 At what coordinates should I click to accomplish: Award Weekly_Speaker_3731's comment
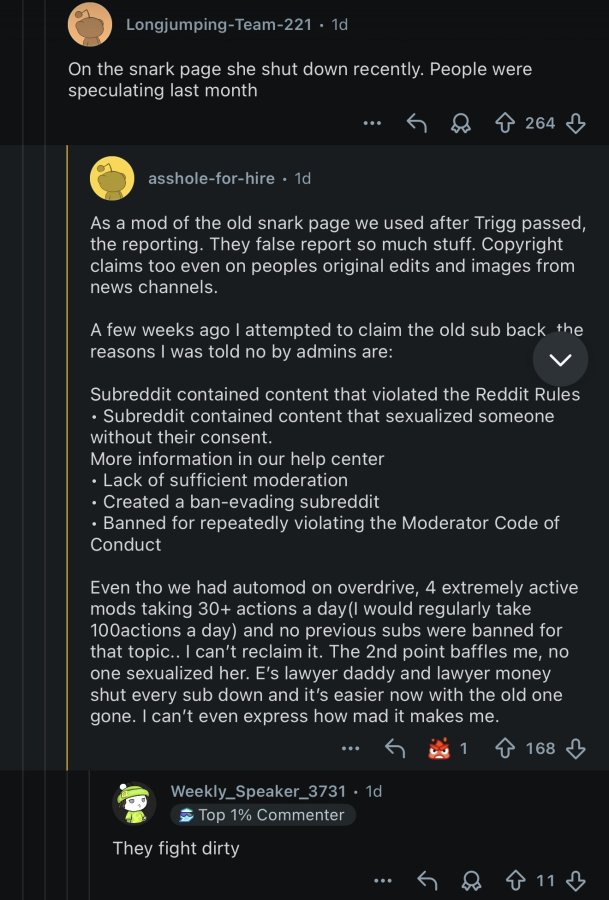[471, 880]
